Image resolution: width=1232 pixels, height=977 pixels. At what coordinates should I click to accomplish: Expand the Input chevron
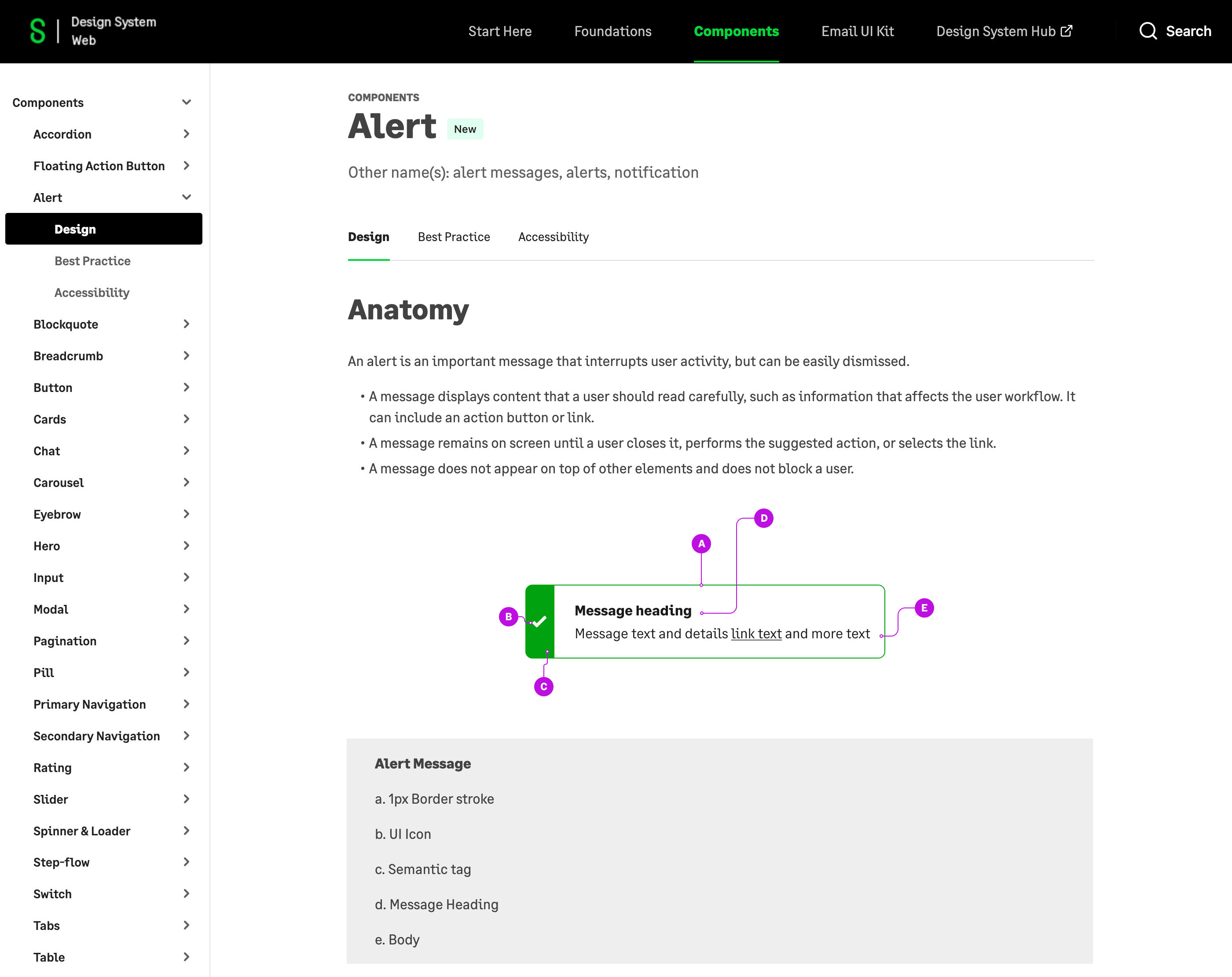(x=186, y=577)
